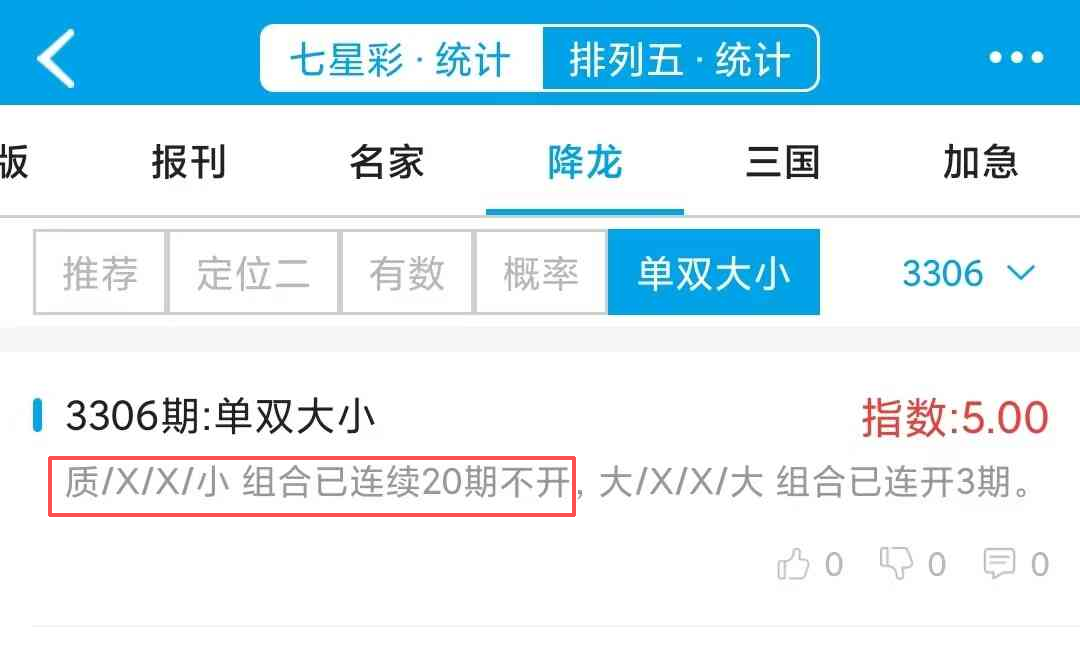
Task: Click the chevron next to 3306
Action: (x=1021, y=273)
